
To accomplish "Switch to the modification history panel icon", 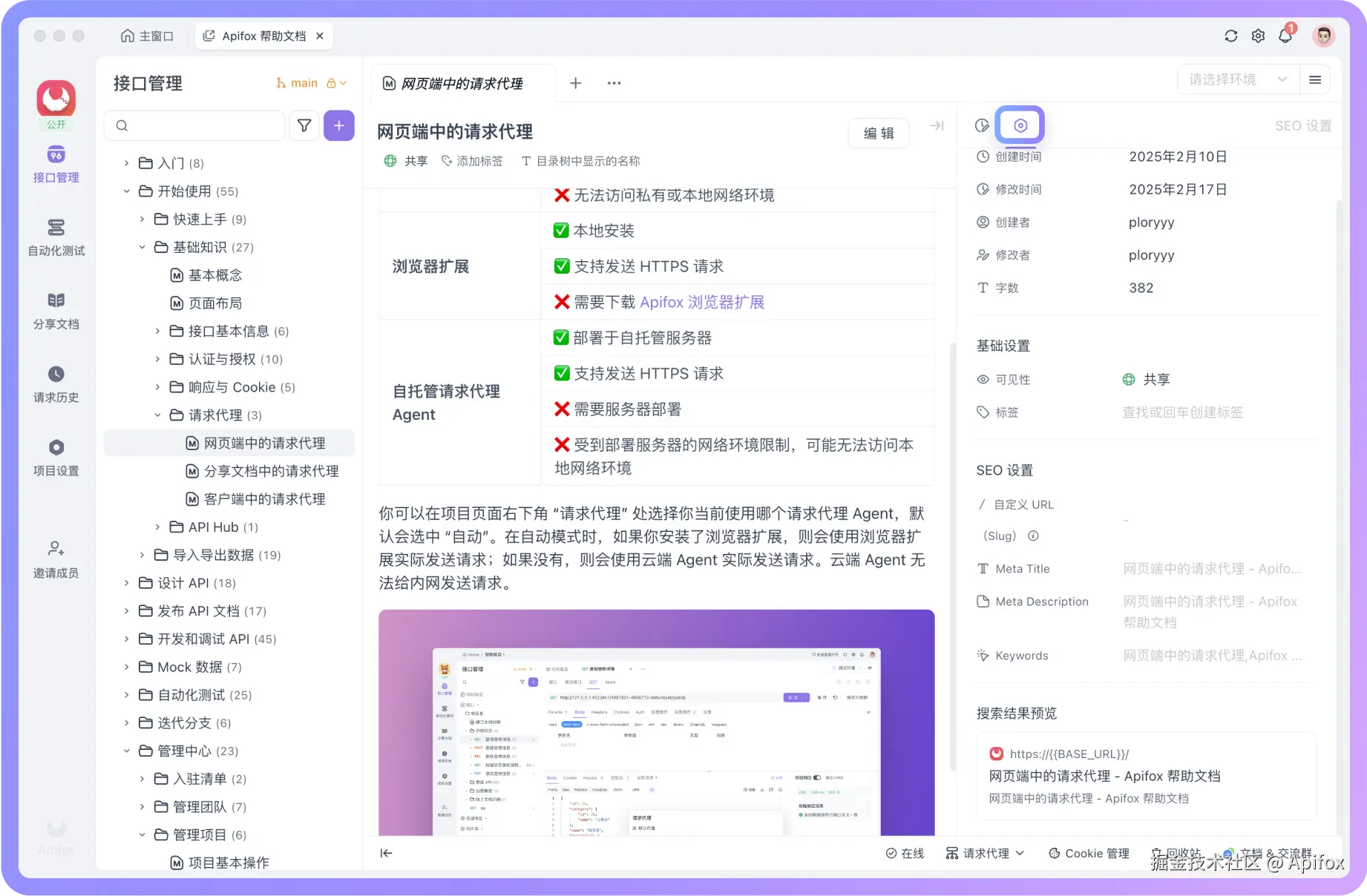I will pyautogui.click(x=981, y=125).
